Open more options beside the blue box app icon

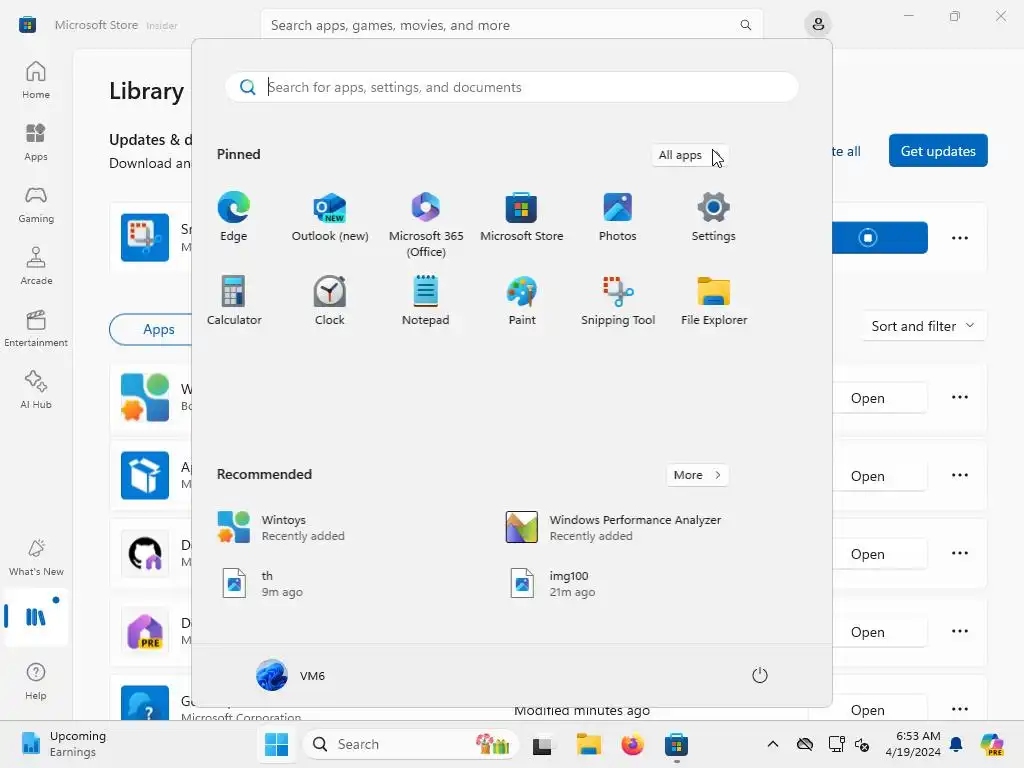[x=959, y=475]
